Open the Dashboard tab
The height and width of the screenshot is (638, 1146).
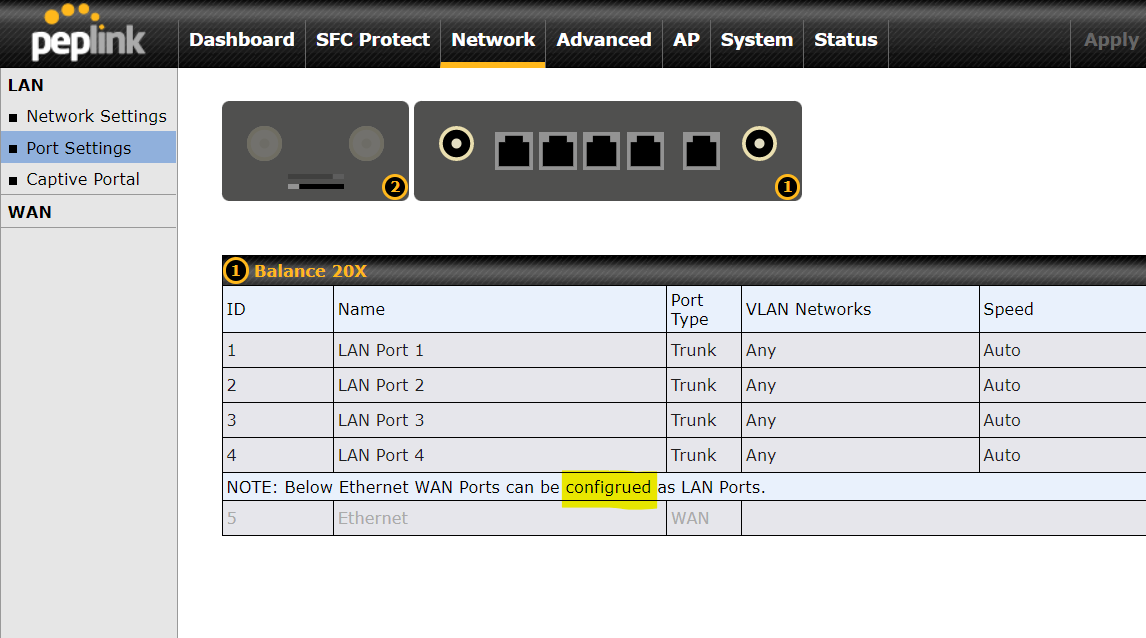point(241,40)
